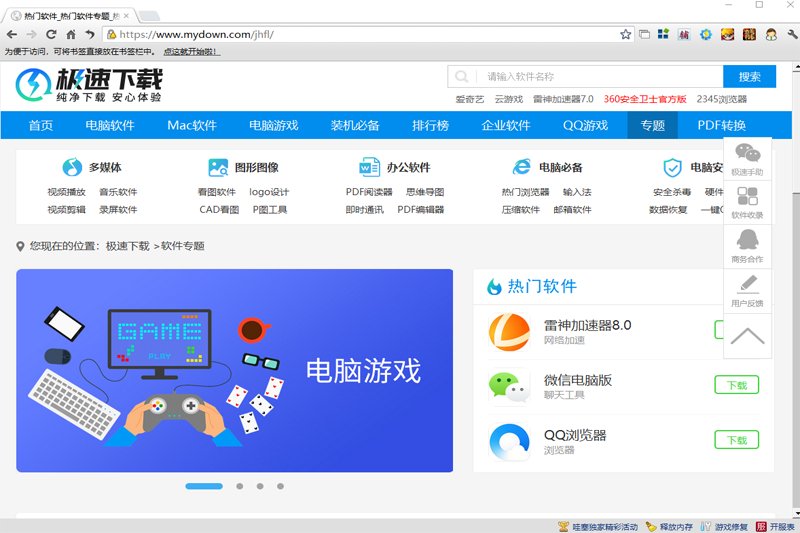Open CAD看图 link
The width and height of the screenshot is (800, 533).
219,210
